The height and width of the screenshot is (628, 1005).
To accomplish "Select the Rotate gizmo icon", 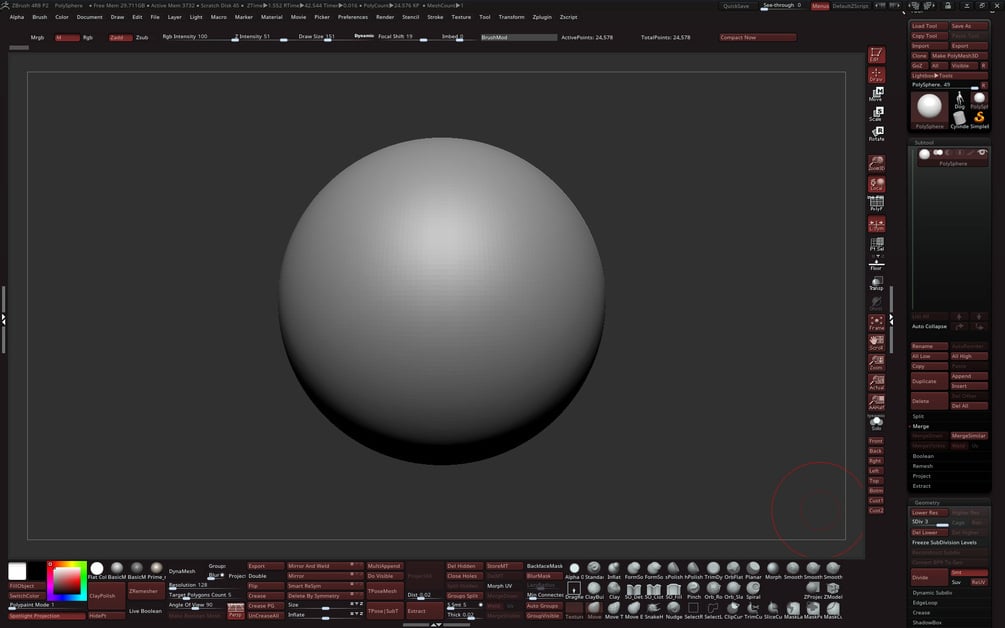I will click(876, 134).
